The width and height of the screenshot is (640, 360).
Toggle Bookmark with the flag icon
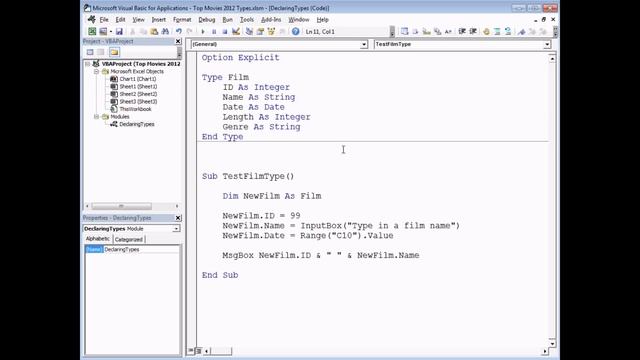[522, 31]
